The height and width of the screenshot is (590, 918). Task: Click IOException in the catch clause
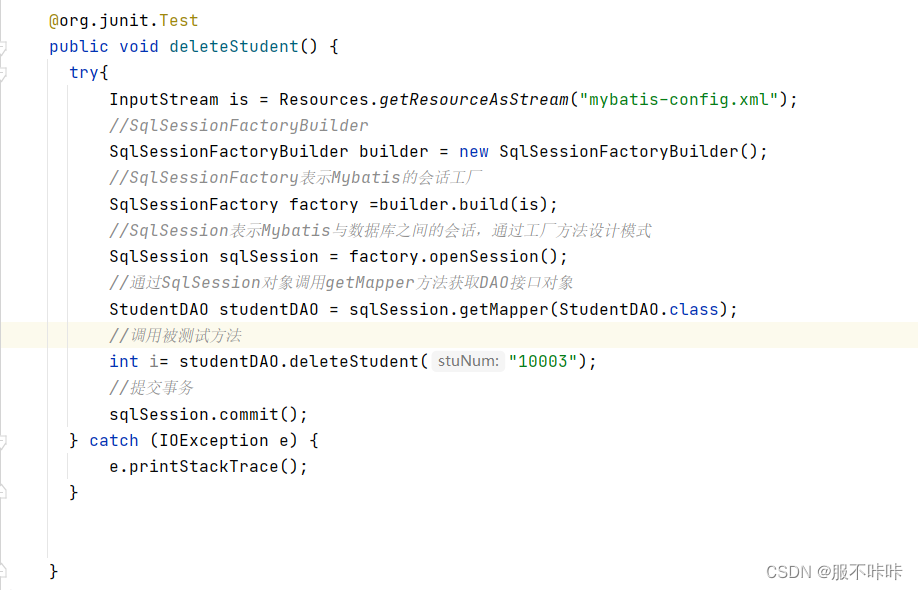coord(214,440)
